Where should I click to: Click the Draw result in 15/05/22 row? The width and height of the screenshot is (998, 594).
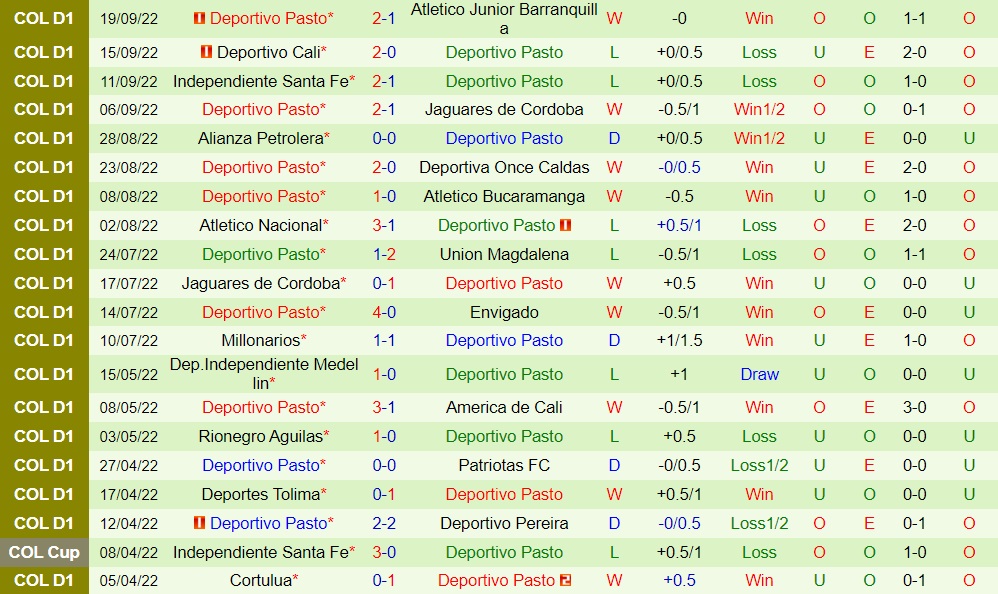coord(759,374)
